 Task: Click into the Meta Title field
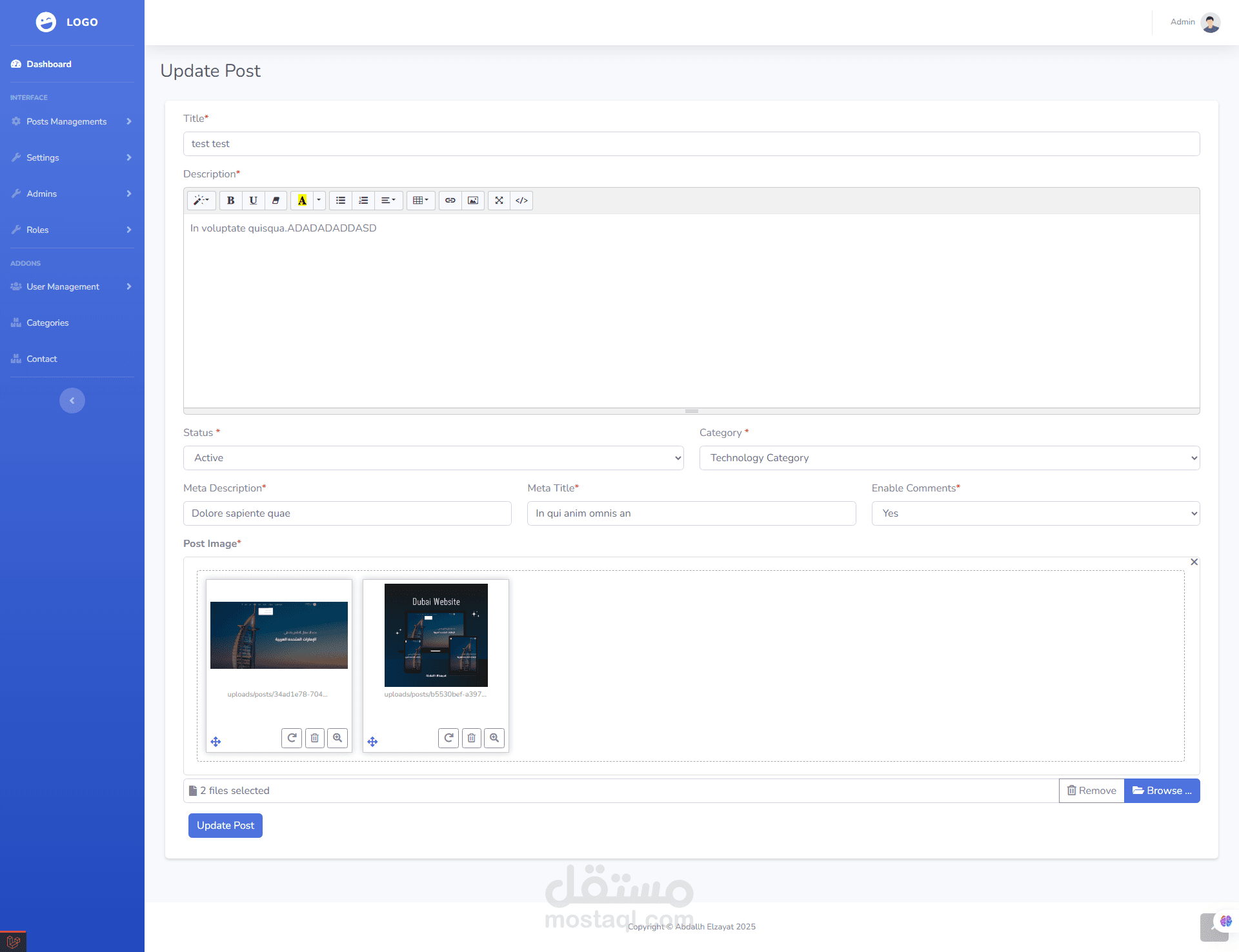click(691, 513)
